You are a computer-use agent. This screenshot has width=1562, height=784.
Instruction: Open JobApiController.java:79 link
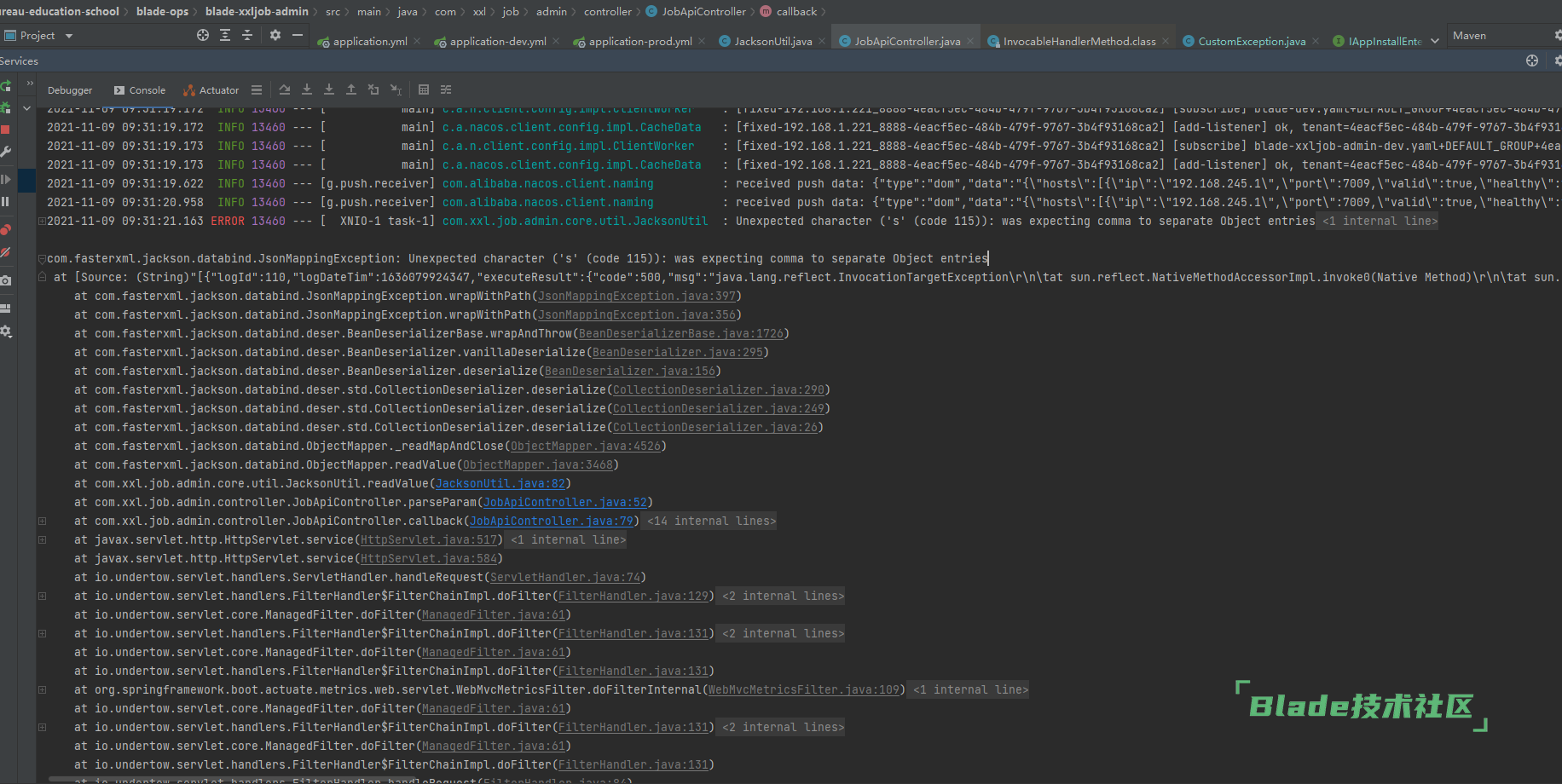pyautogui.click(x=552, y=521)
